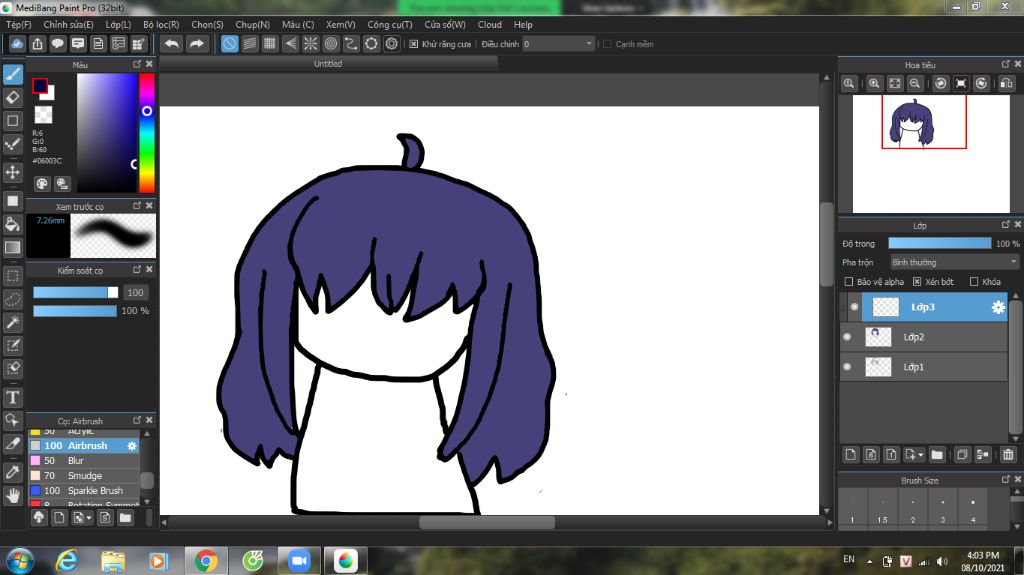Select the Text tool

pyautogui.click(x=13, y=397)
